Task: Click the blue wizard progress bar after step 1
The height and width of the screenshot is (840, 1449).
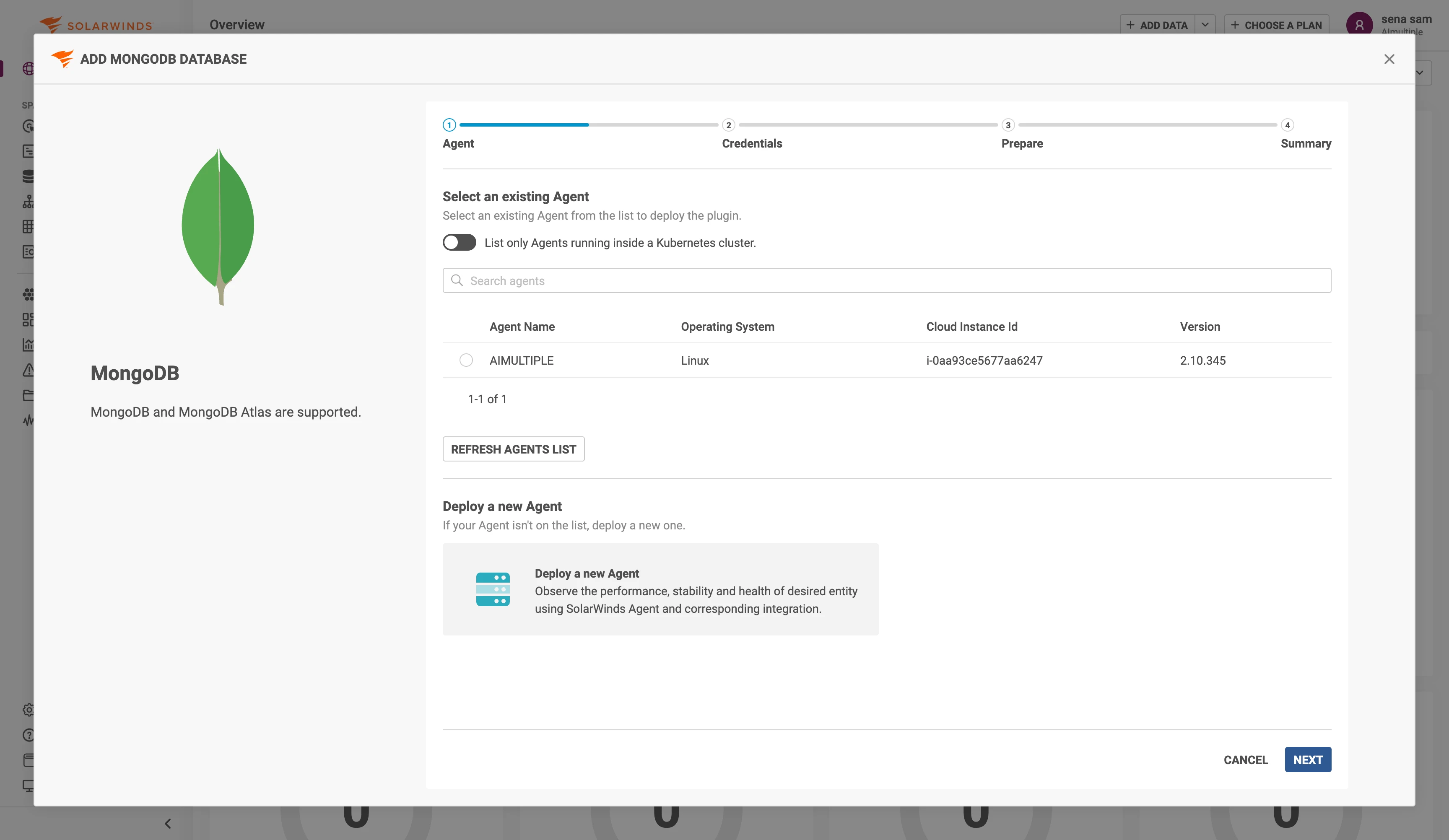Action: [x=524, y=124]
